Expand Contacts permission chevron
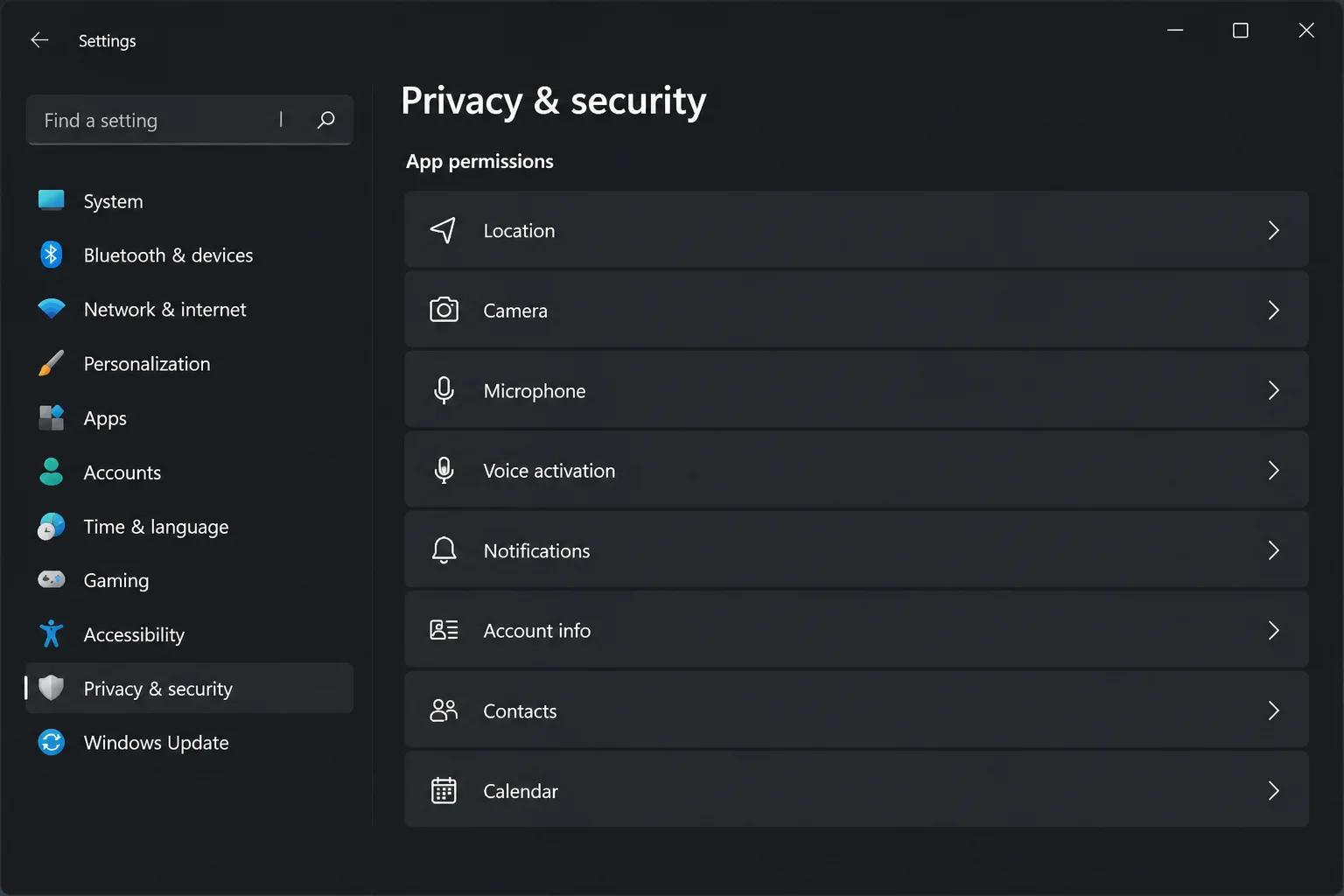This screenshot has width=1344, height=896. pos(1273,710)
